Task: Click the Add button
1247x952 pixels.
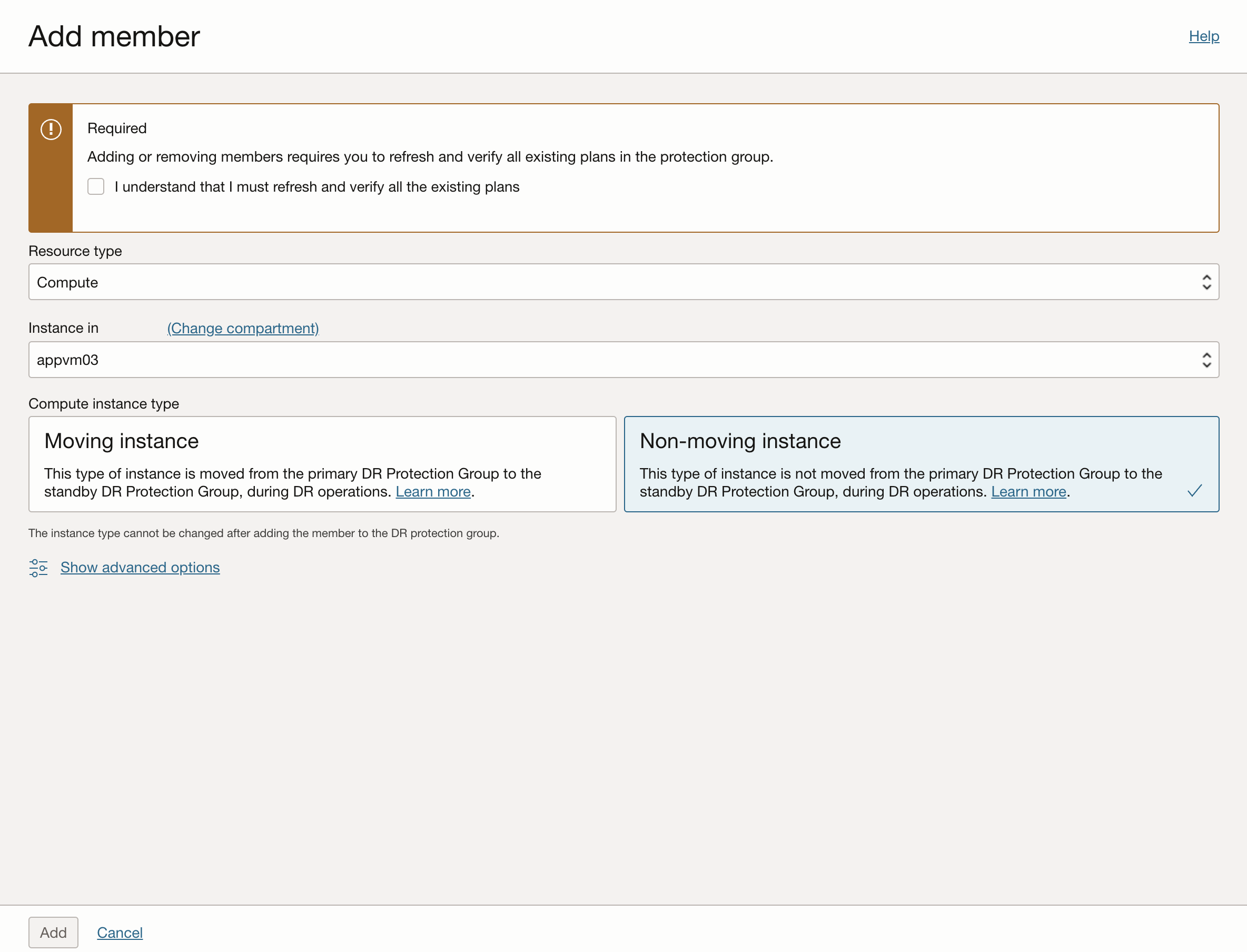Action: click(x=53, y=932)
